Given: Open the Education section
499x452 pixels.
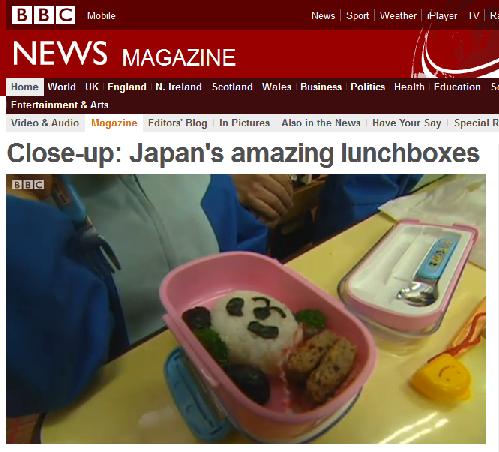Looking at the screenshot, I should coord(457,87).
